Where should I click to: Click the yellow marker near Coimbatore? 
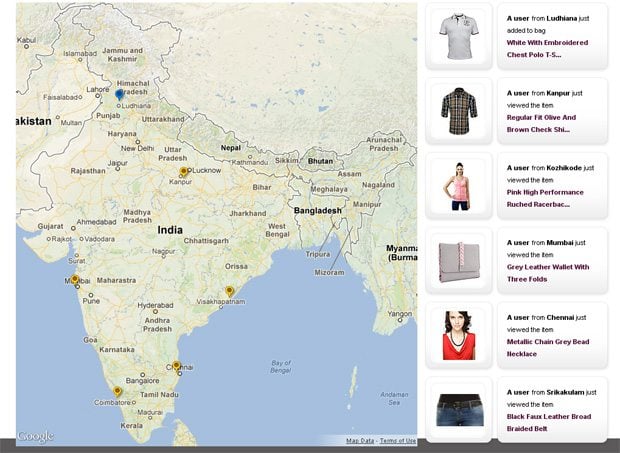(x=117, y=391)
